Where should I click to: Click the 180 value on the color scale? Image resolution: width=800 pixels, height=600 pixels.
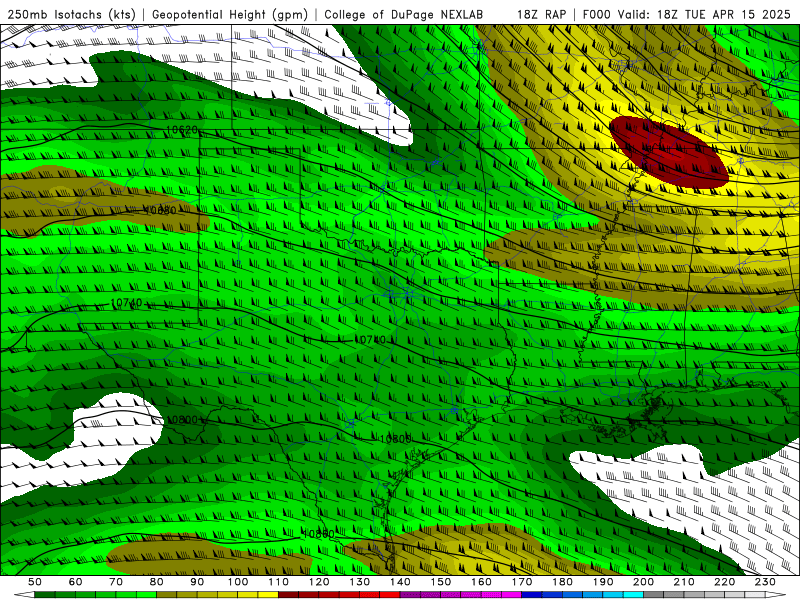(562, 582)
